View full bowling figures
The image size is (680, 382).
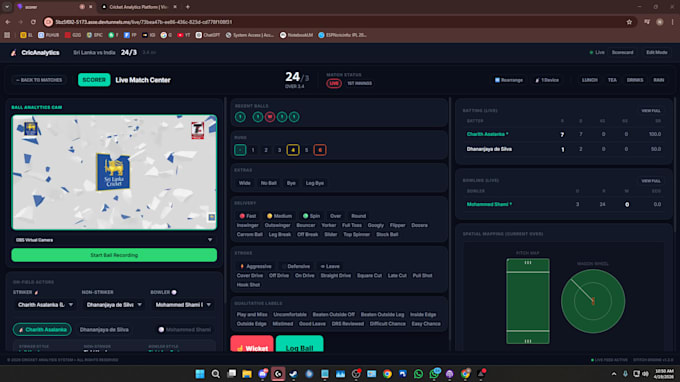tap(651, 181)
